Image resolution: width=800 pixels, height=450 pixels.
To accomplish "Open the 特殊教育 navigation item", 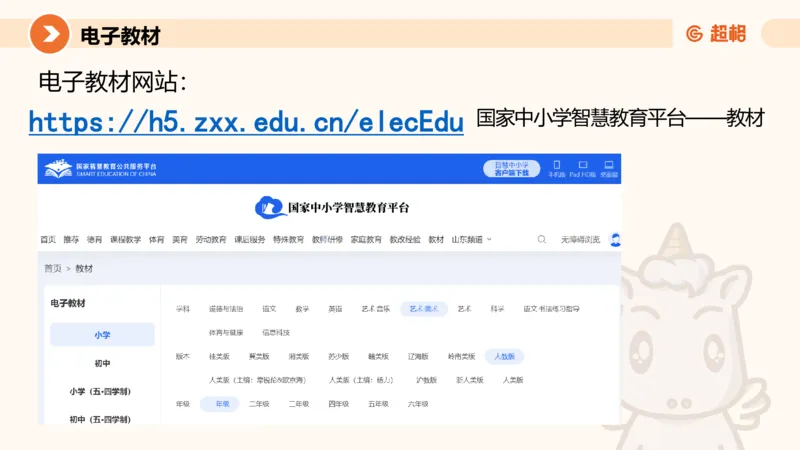I will (x=288, y=239).
